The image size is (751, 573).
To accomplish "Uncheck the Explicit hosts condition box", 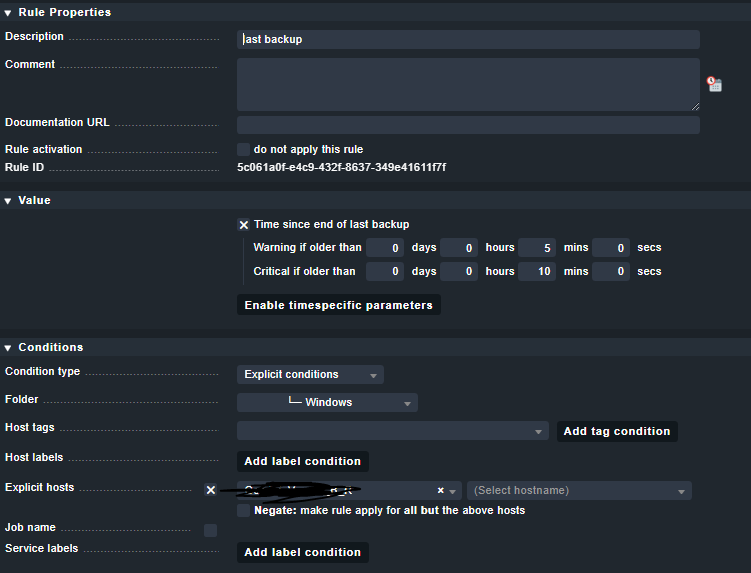I will pos(210,490).
